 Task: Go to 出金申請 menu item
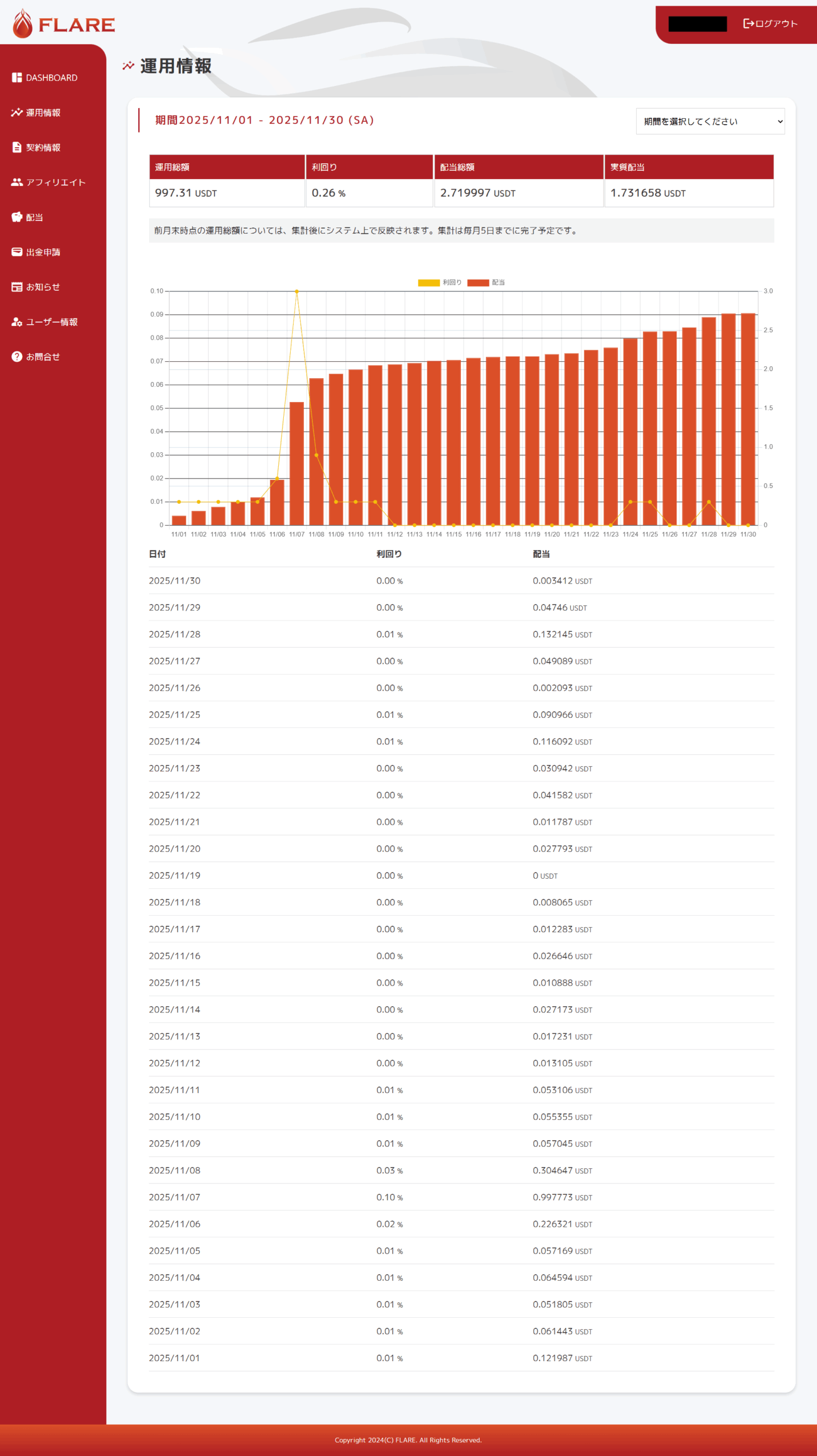(x=43, y=252)
